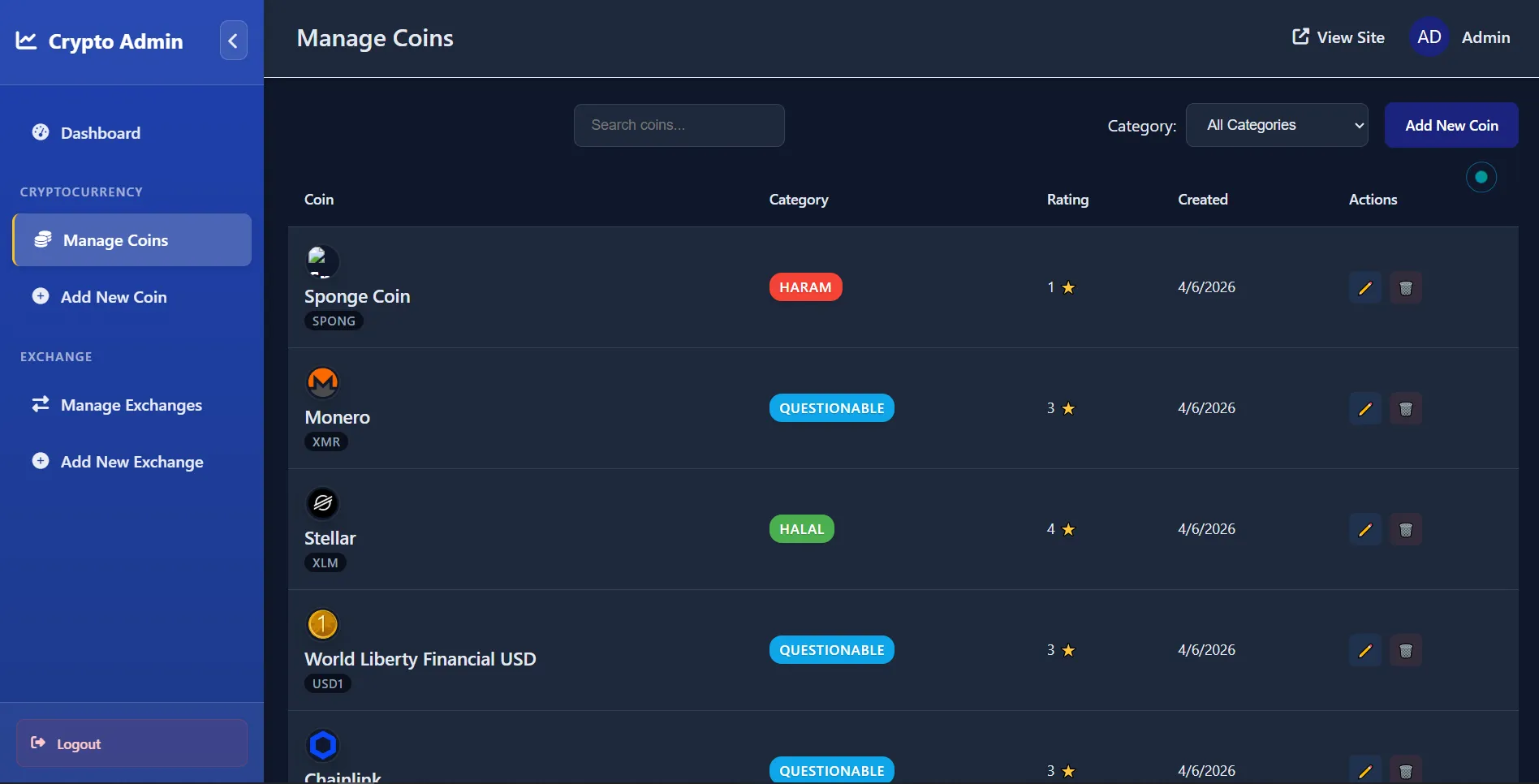Click the Stellar coin logo
Viewport: 1539px width, 784px height.
click(322, 503)
